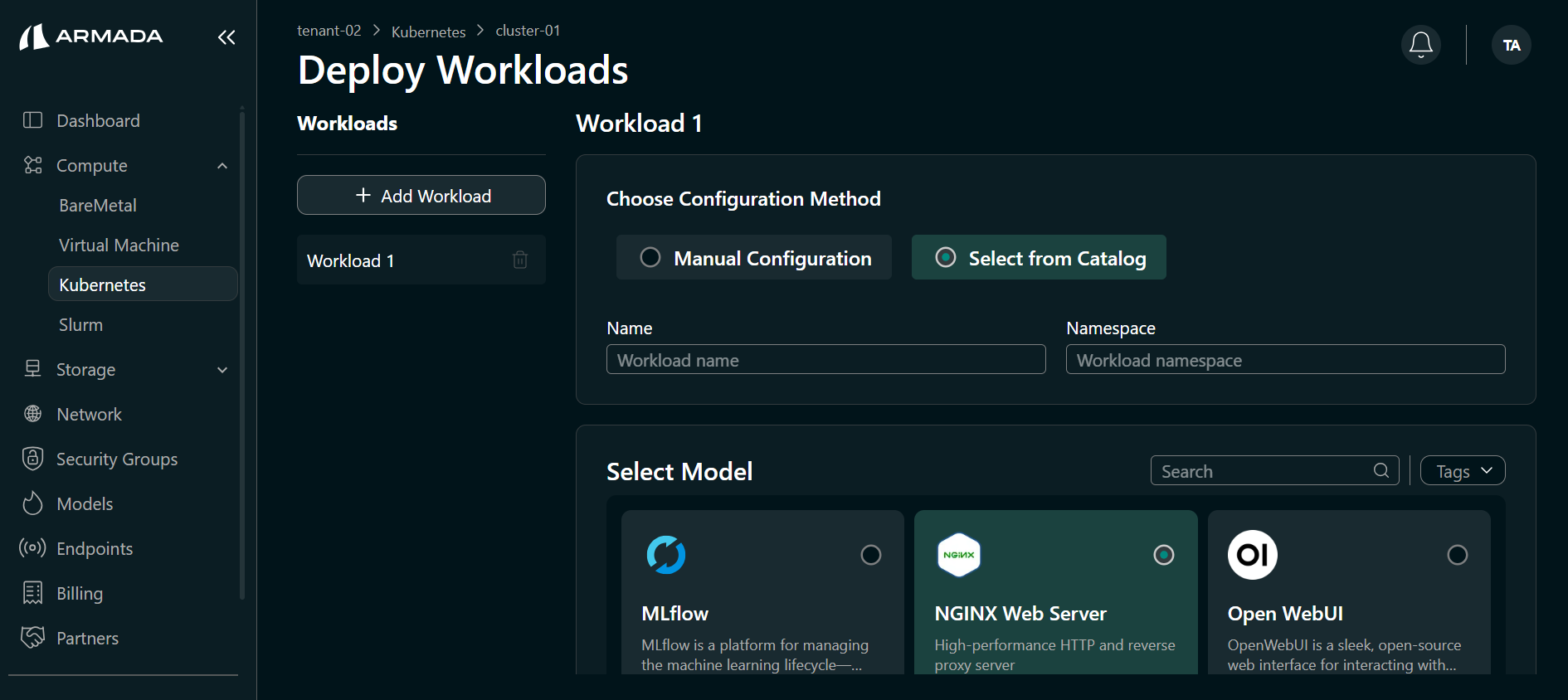Select the NGINX Web Server radio button
Image resolution: width=1568 pixels, height=700 pixels.
(1164, 555)
